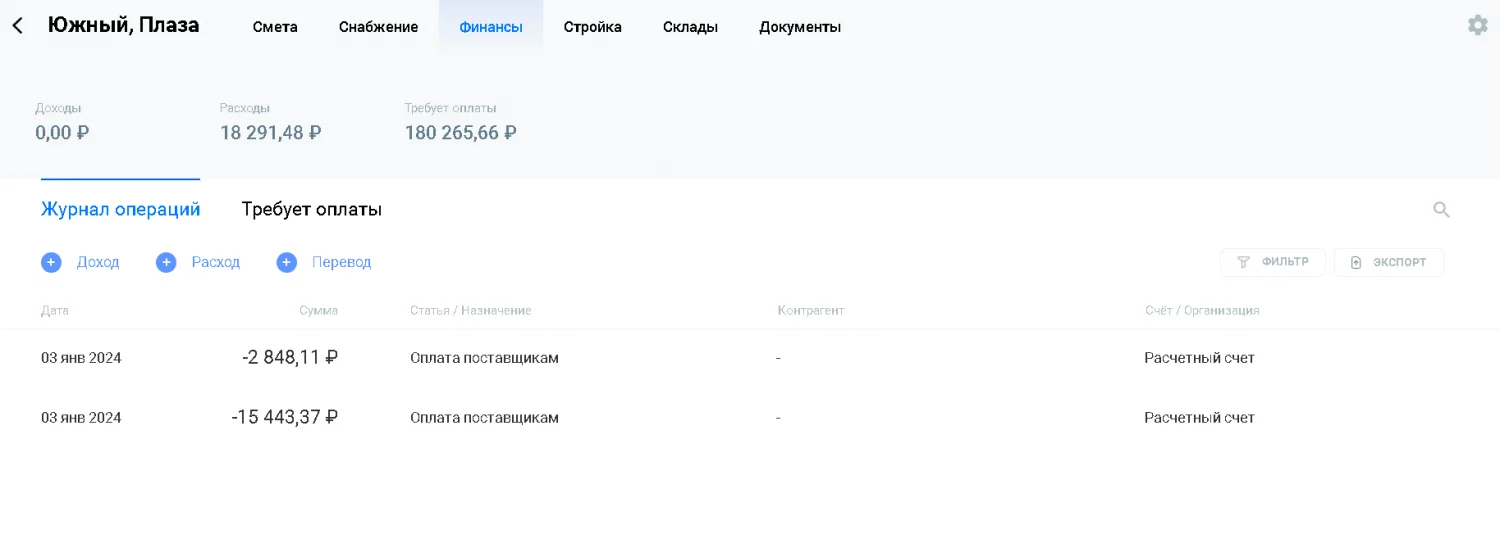Open the Склады tab
Image resolution: width=1500 pixels, height=539 pixels.
pyautogui.click(x=690, y=27)
